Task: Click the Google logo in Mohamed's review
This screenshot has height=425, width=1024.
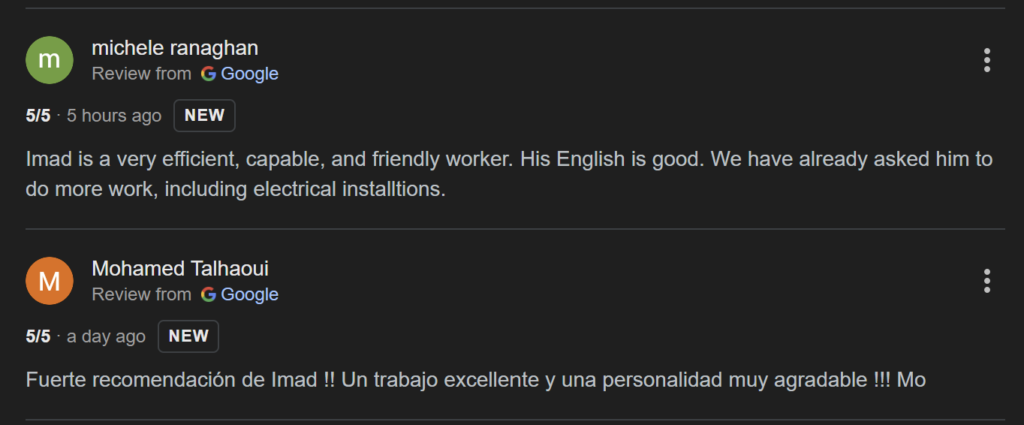Action: pyautogui.click(x=208, y=295)
